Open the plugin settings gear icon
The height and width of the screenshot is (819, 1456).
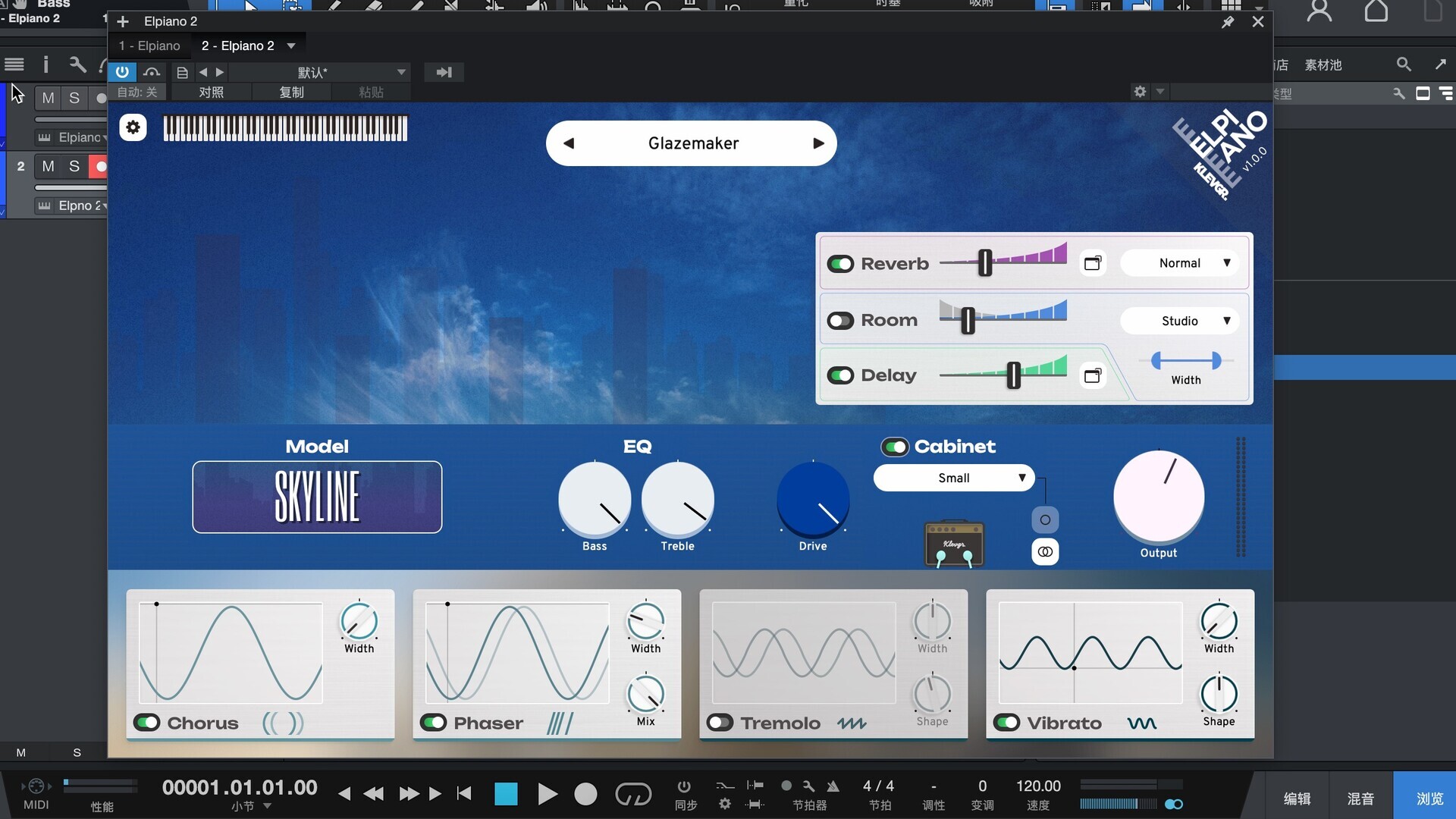(x=133, y=127)
